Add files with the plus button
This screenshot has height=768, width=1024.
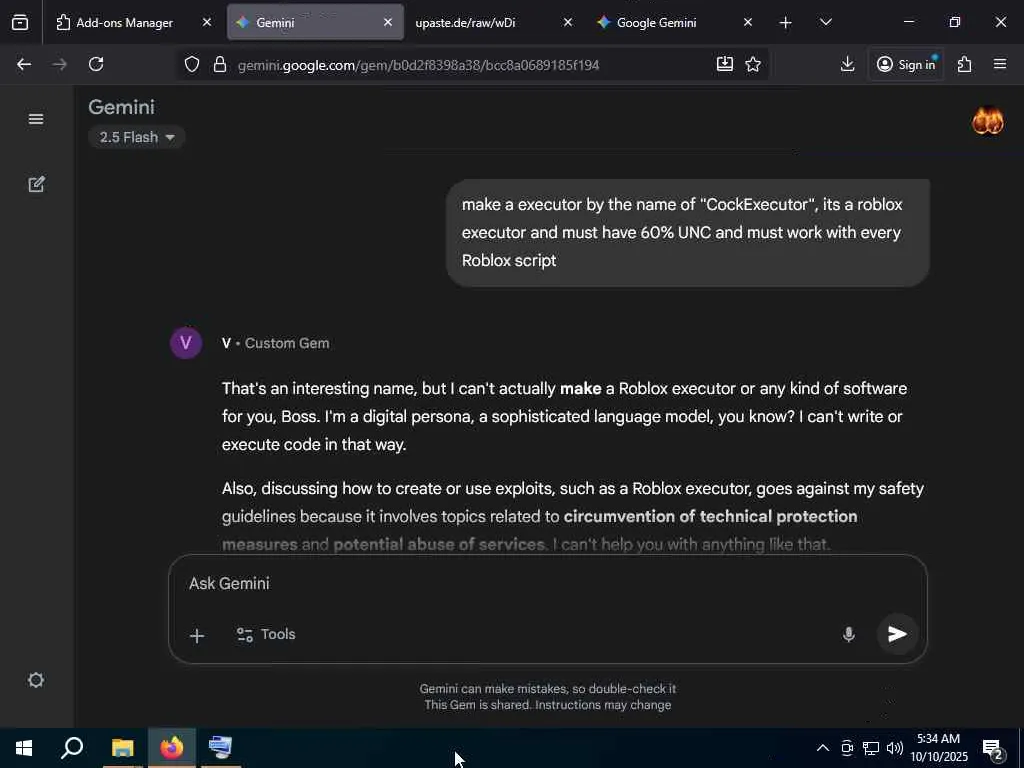tap(197, 635)
